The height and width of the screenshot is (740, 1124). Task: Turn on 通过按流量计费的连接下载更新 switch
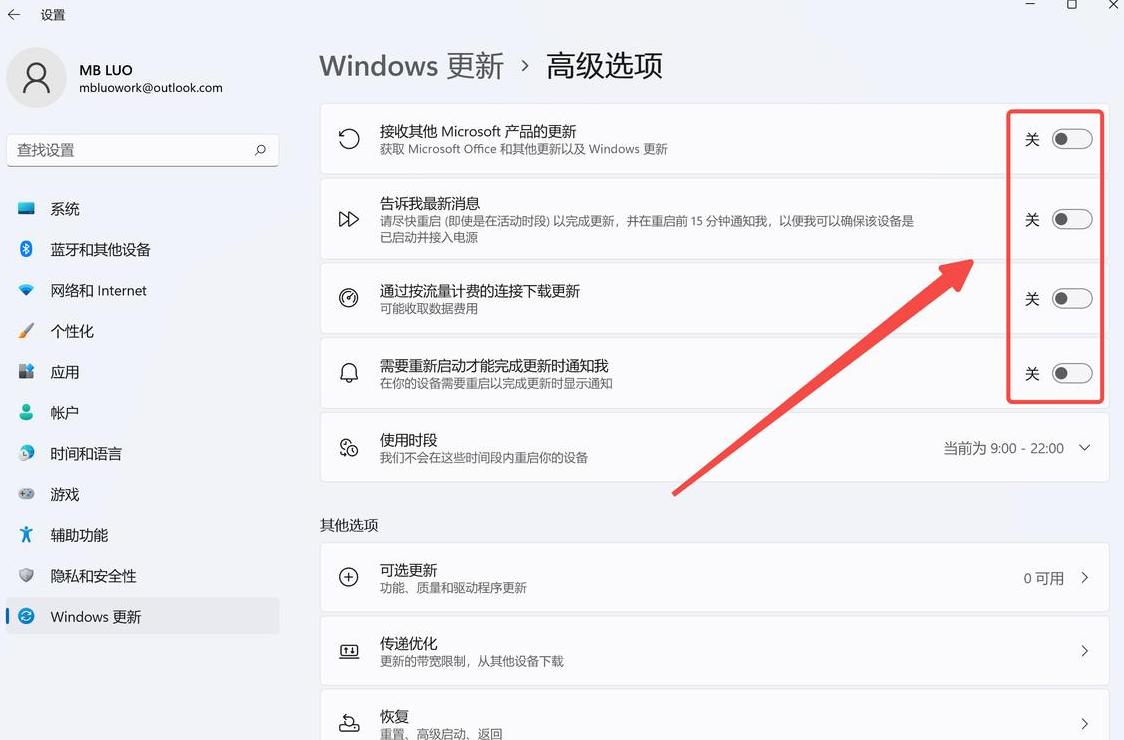pos(1072,298)
